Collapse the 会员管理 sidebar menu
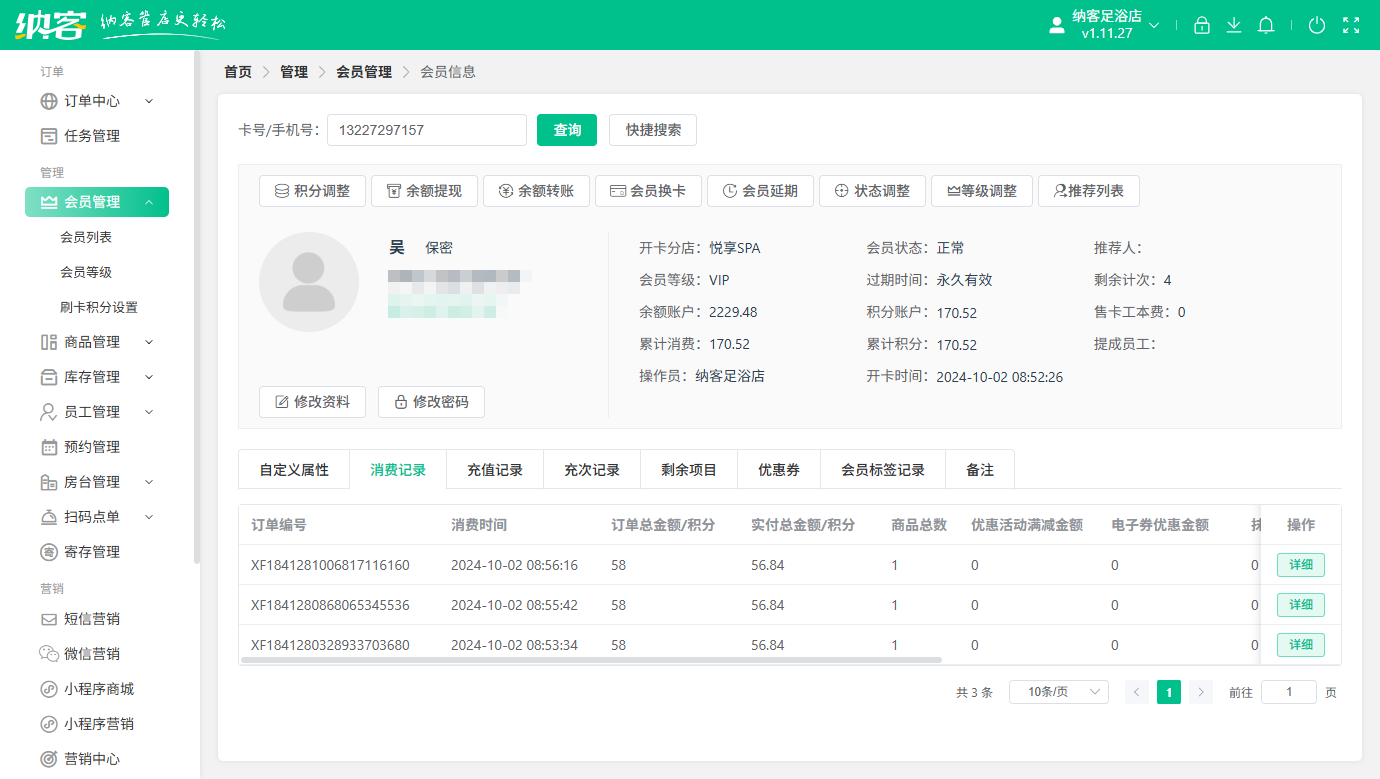Screen dimensions: 1380x779 [97, 202]
